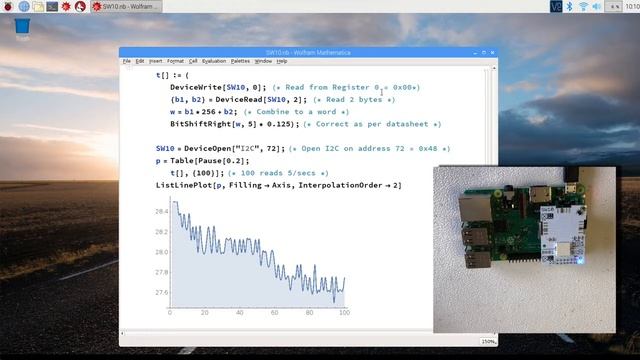Click the 'Correct as per datasheet' comment
The height and width of the screenshot is (360, 640).
pyautogui.click(x=372, y=124)
